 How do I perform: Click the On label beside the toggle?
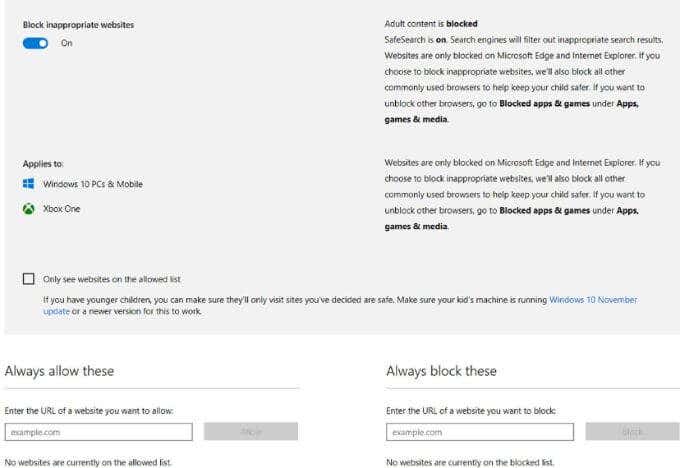click(x=67, y=43)
